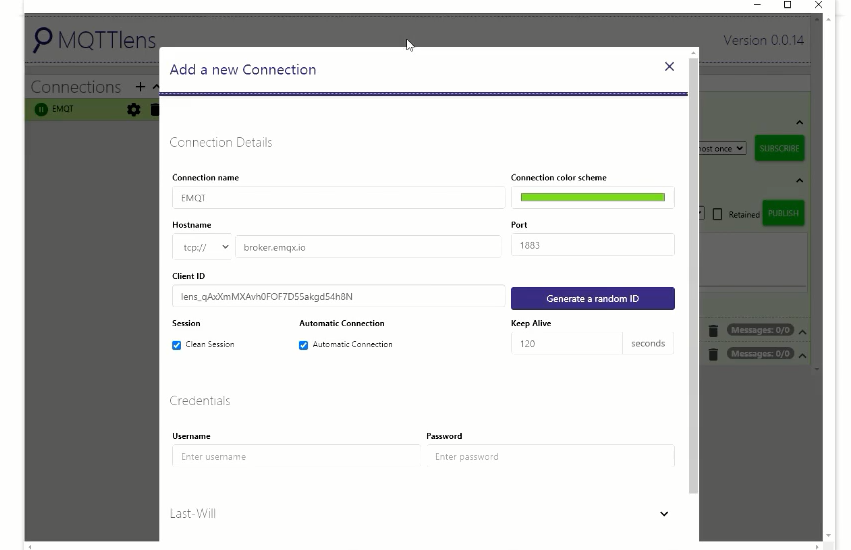Image resolution: width=851 pixels, height=550 pixels.
Task: Generate a random ID
Action: 593,299
